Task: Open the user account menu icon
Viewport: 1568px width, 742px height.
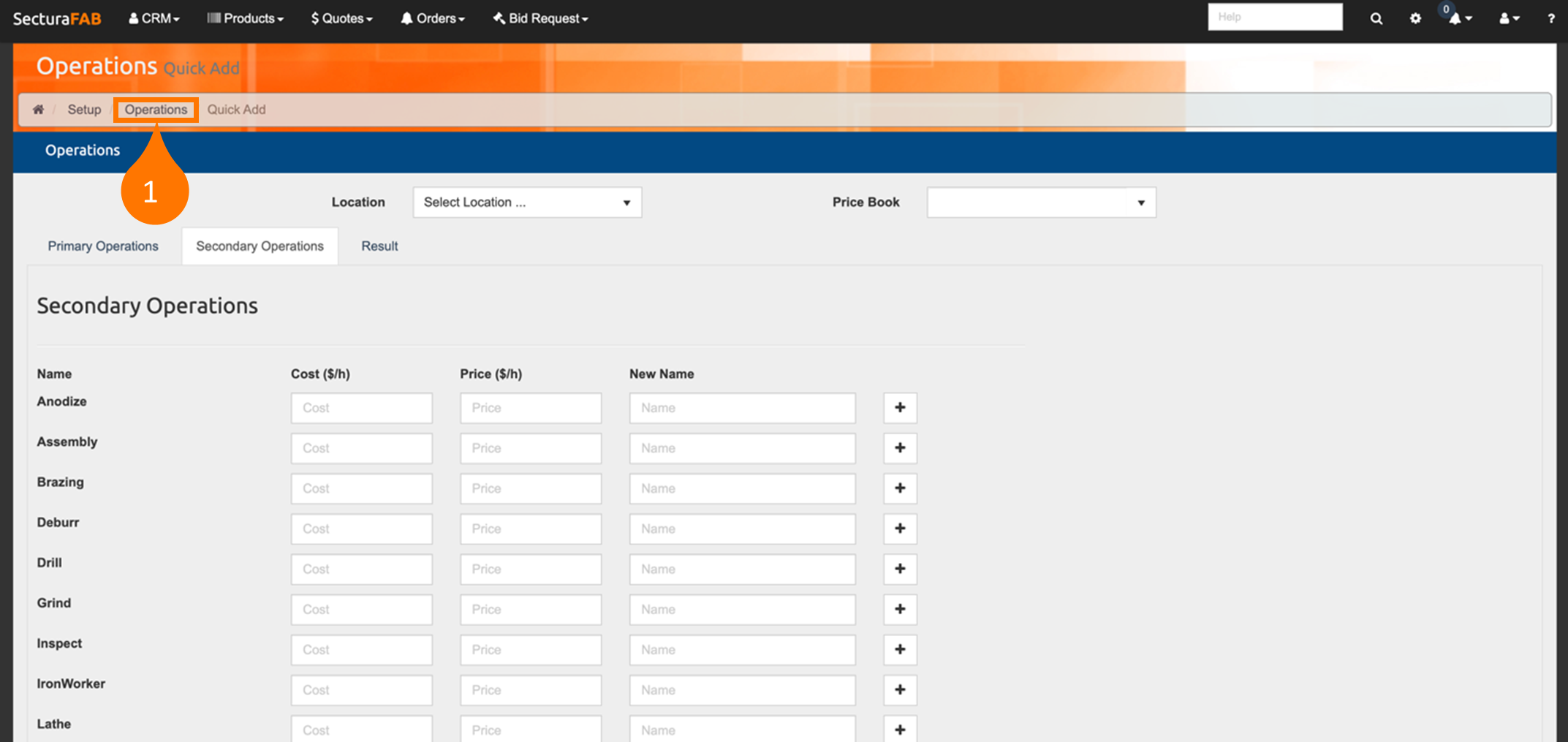Action: pyautogui.click(x=1509, y=19)
